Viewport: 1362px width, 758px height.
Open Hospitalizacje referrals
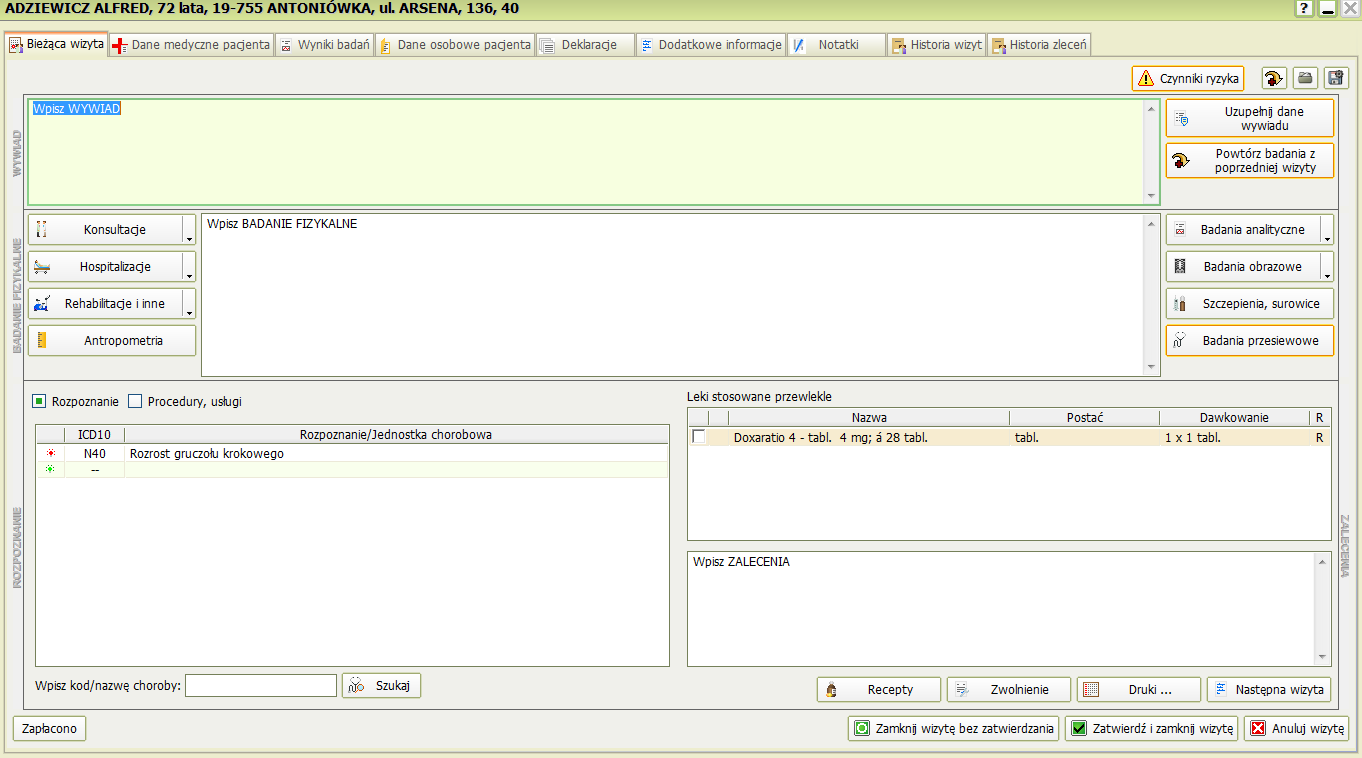(105, 267)
